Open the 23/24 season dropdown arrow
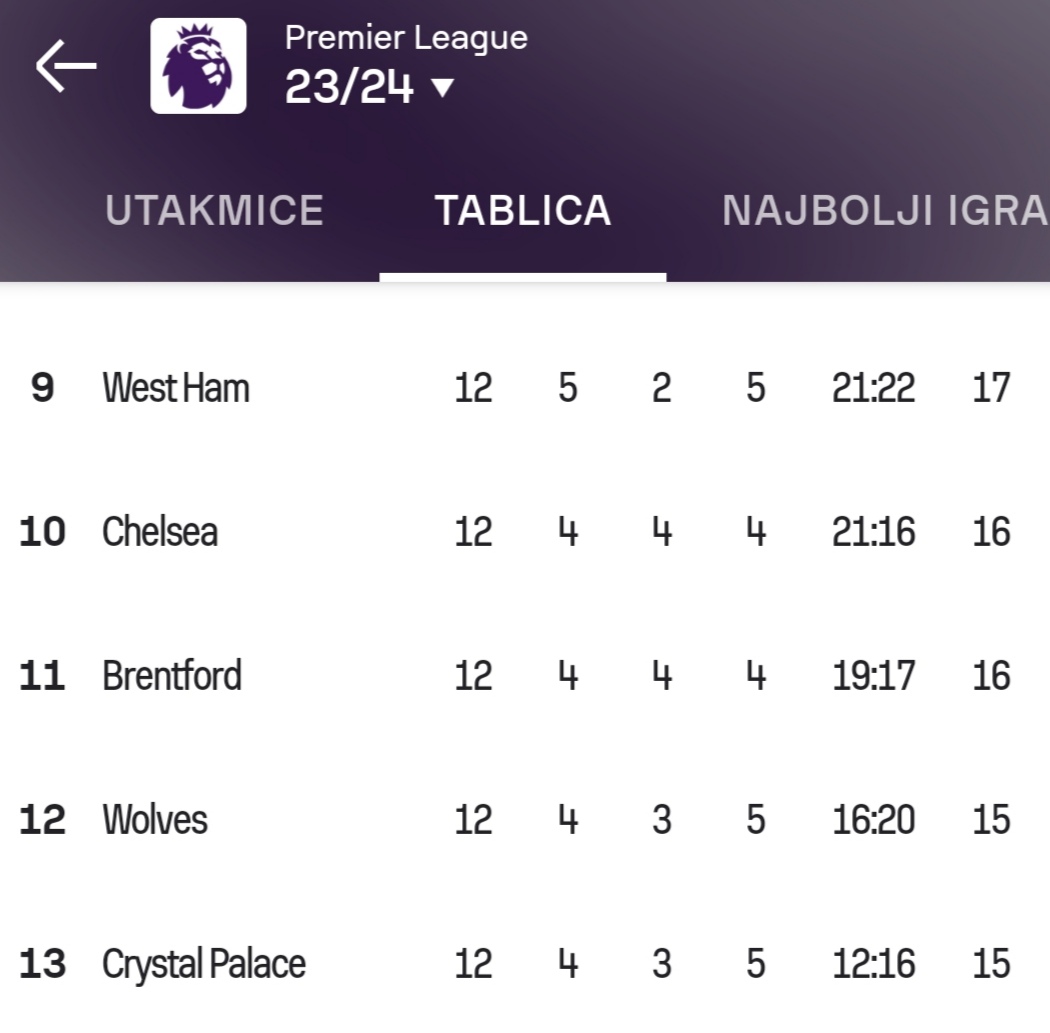This screenshot has width=1050, height=1033. tap(442, 88)
